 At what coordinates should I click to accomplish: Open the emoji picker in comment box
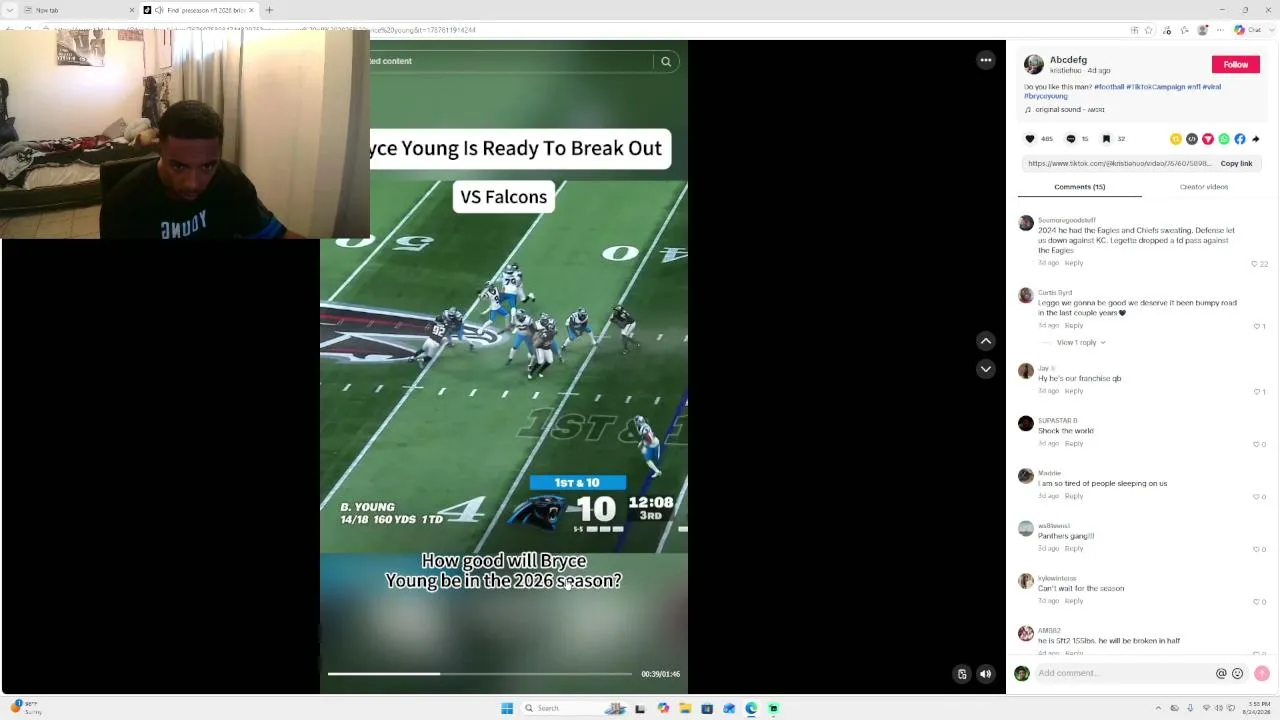[1238, 674]
